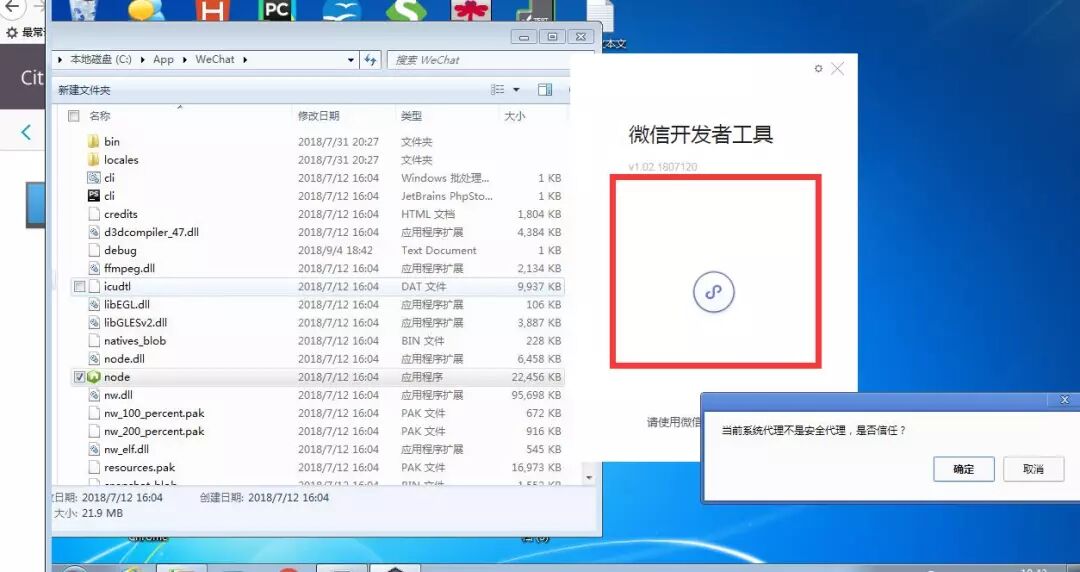
Task: Select the nw_elf.dll file icon
Action: click(x=94, y=449)
